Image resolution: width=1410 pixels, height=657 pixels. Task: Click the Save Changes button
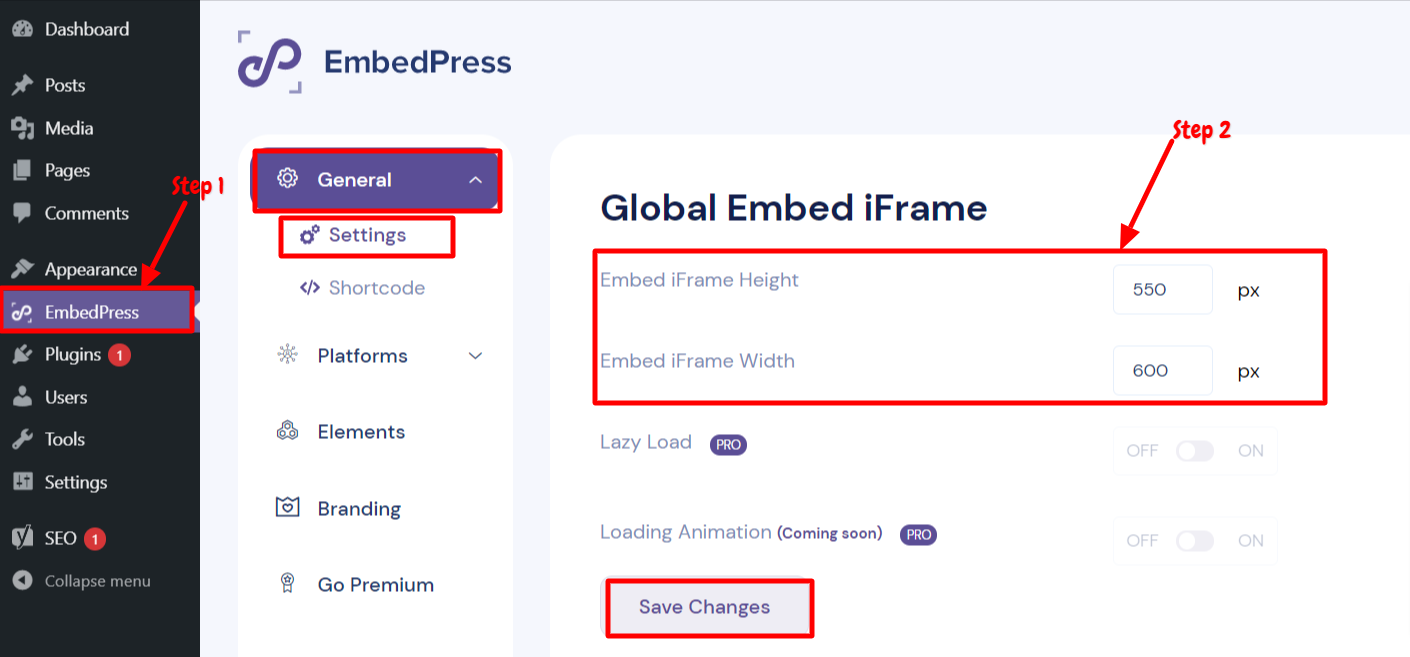[704, 607]
